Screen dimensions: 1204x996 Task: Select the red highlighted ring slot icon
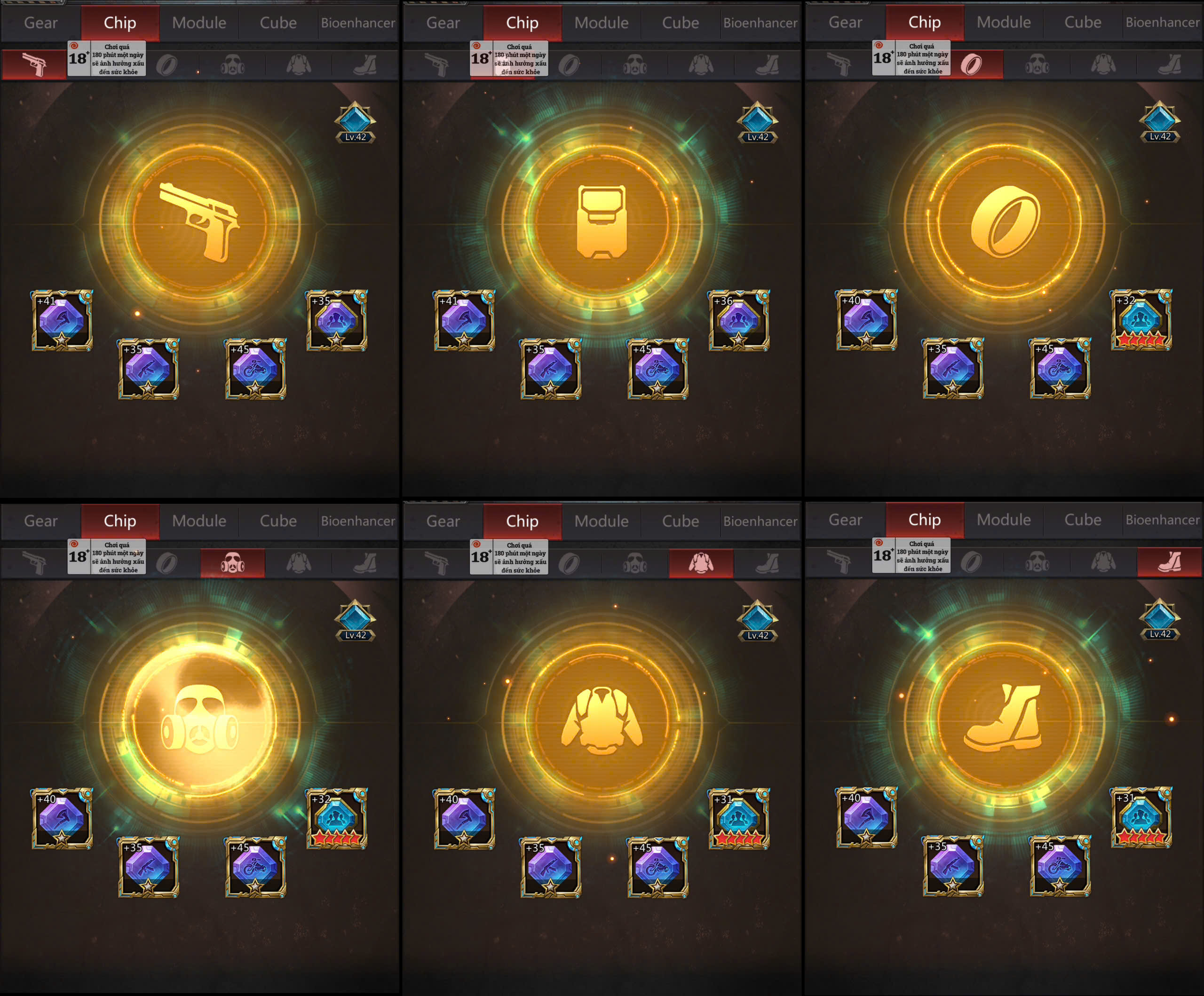pos(971,64)
